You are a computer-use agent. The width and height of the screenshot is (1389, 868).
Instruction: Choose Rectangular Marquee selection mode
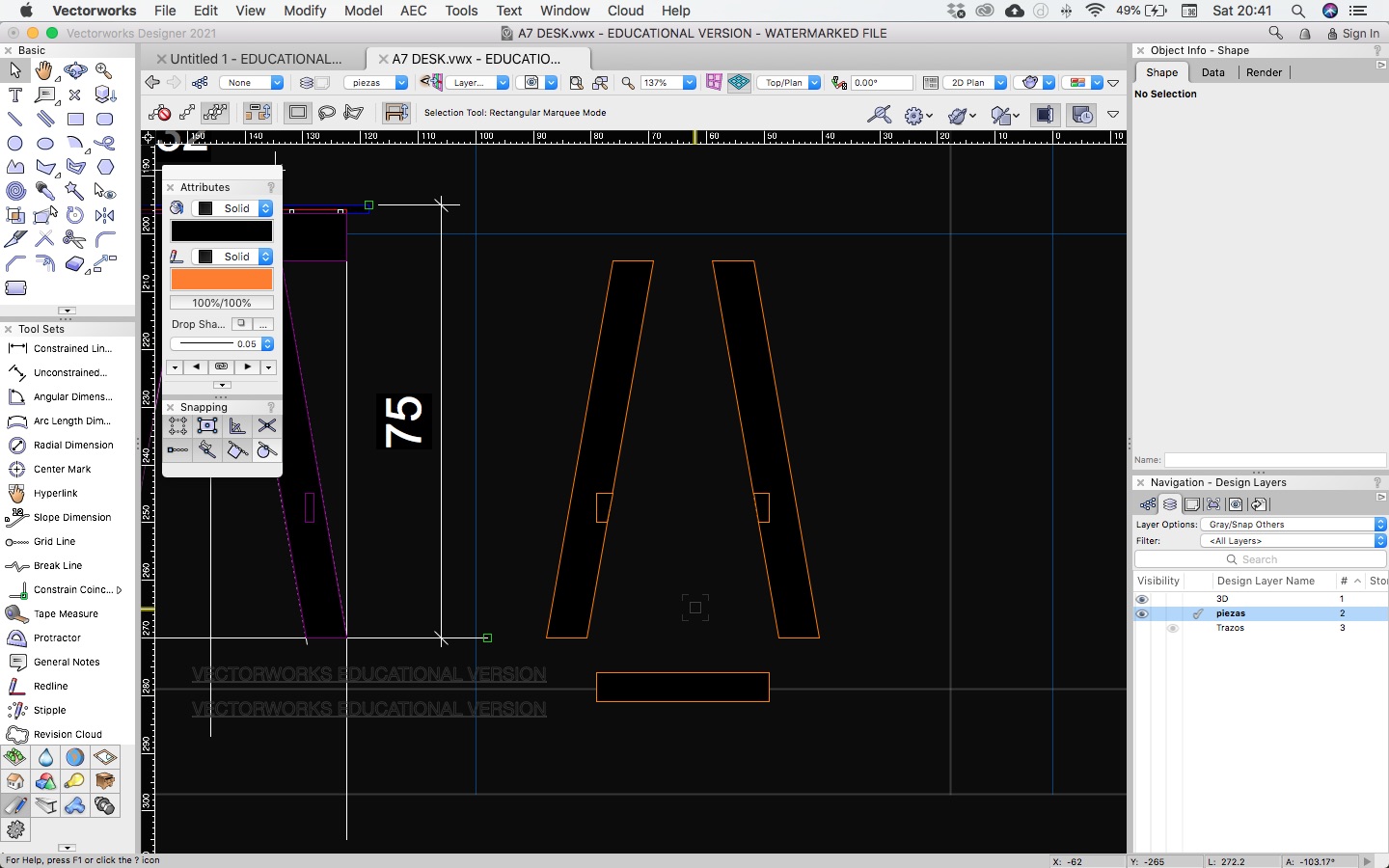[297, 114]
